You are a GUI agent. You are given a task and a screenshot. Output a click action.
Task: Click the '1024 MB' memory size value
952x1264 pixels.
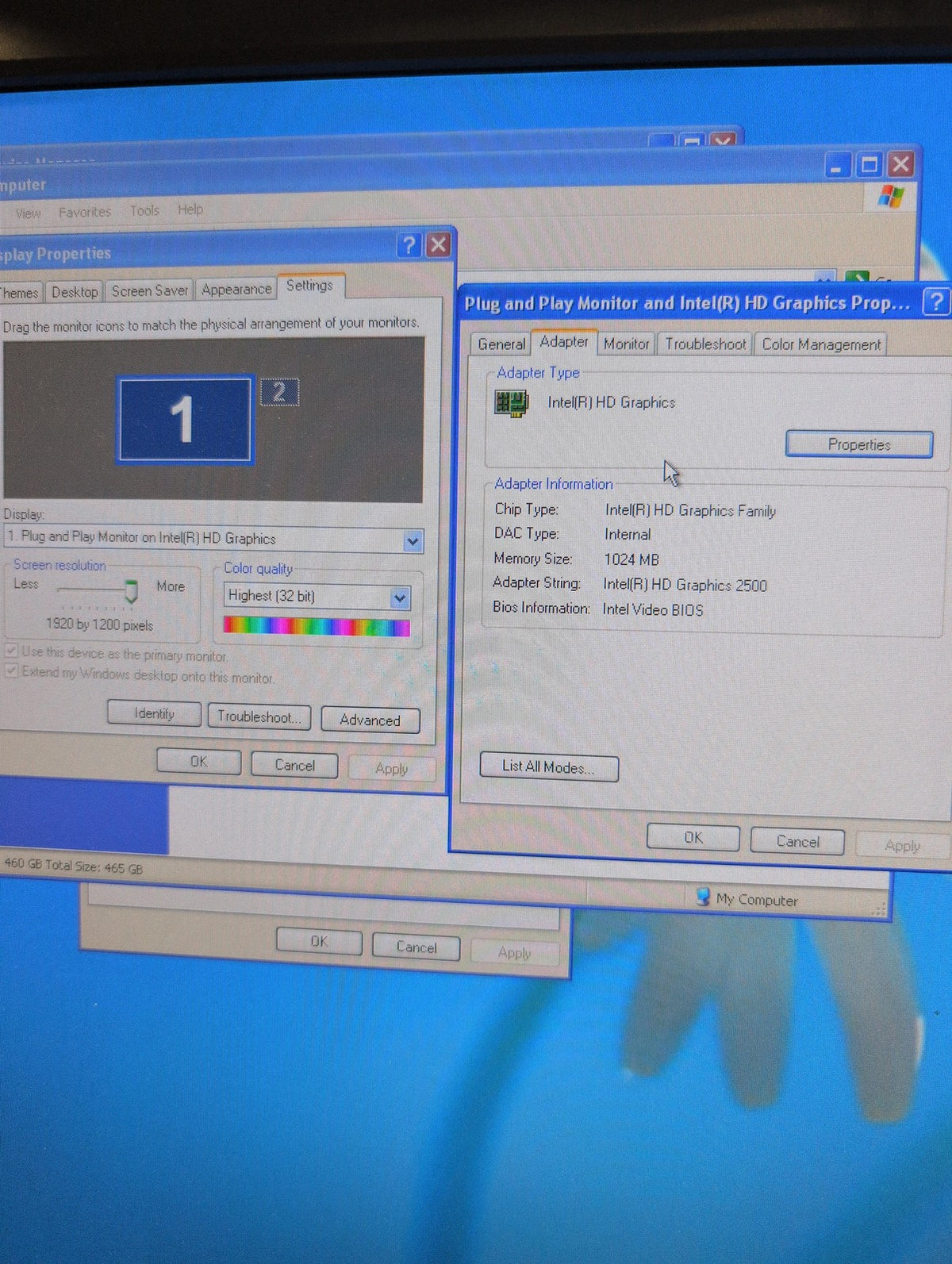(631, 559)
